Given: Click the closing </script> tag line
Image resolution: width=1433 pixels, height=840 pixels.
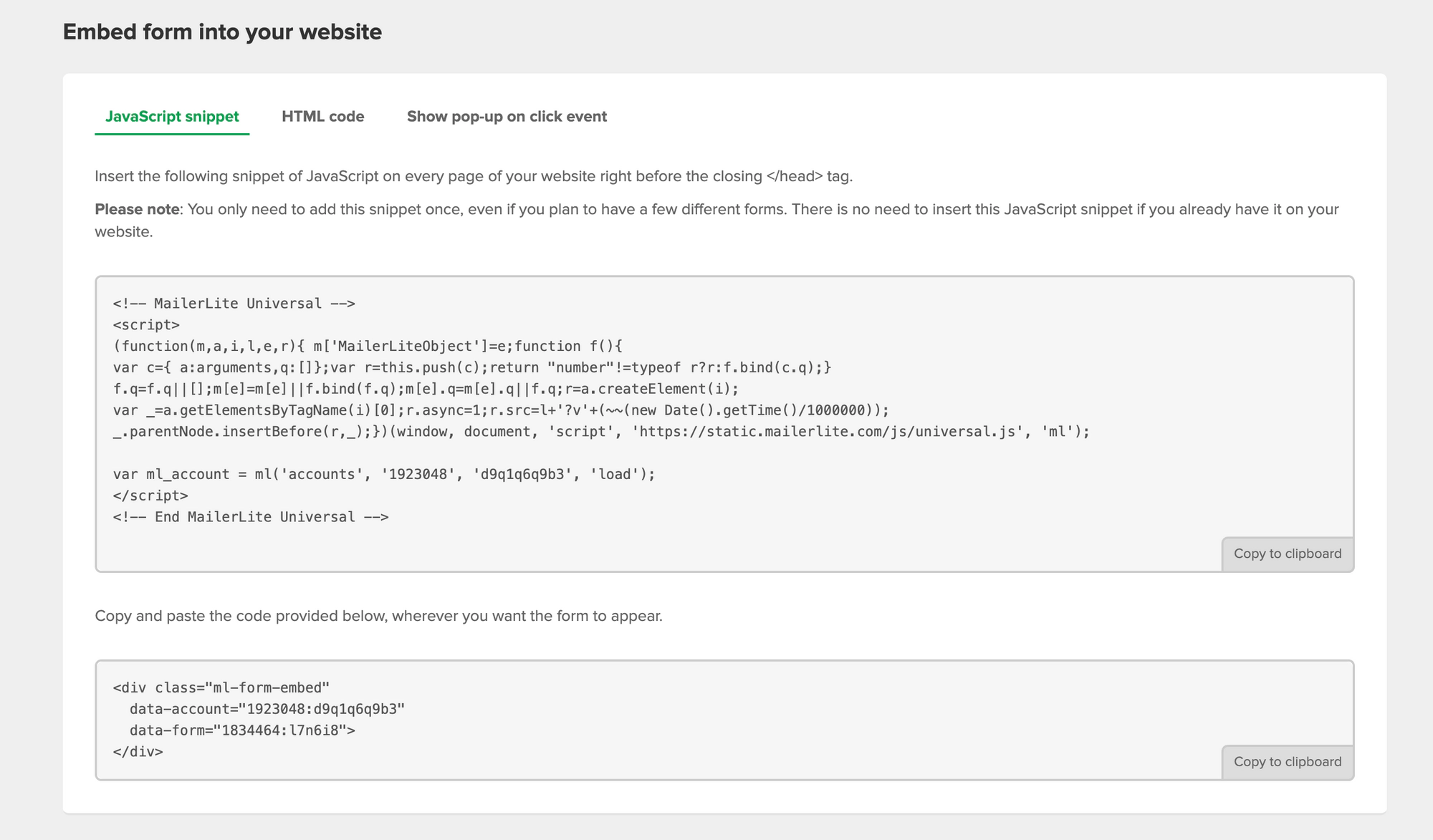Looking at the screenshot, I should click(150, 496).
